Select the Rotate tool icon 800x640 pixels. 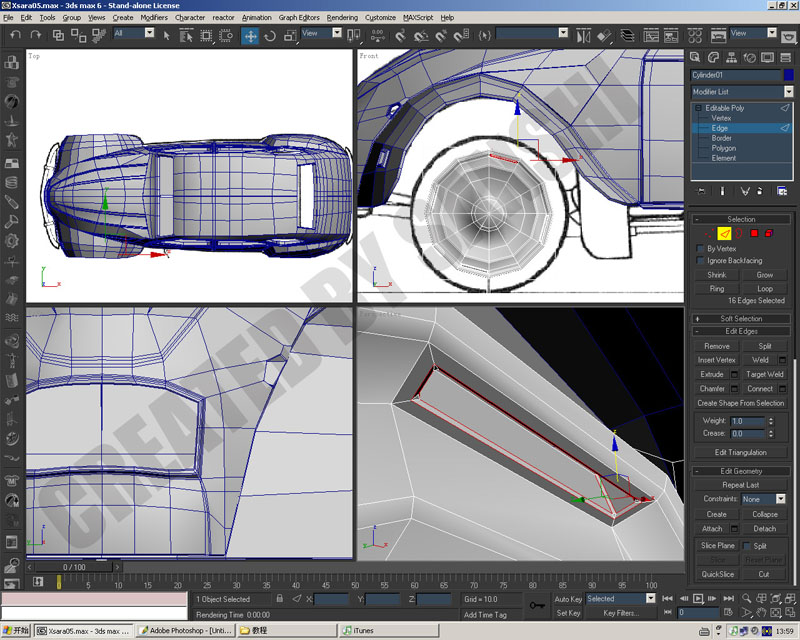pyautogui.click(x=270, y=36)
